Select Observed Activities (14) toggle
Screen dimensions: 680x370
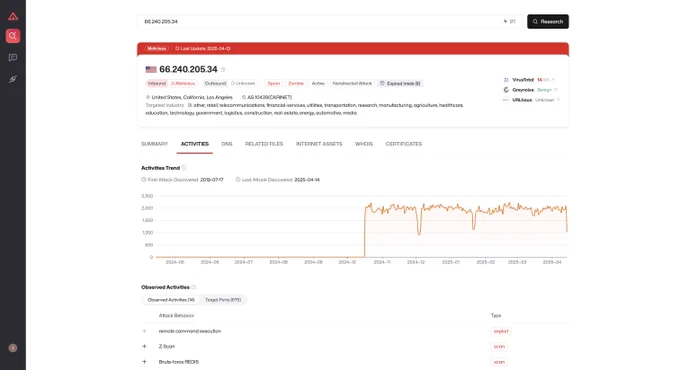coord(171,300)
